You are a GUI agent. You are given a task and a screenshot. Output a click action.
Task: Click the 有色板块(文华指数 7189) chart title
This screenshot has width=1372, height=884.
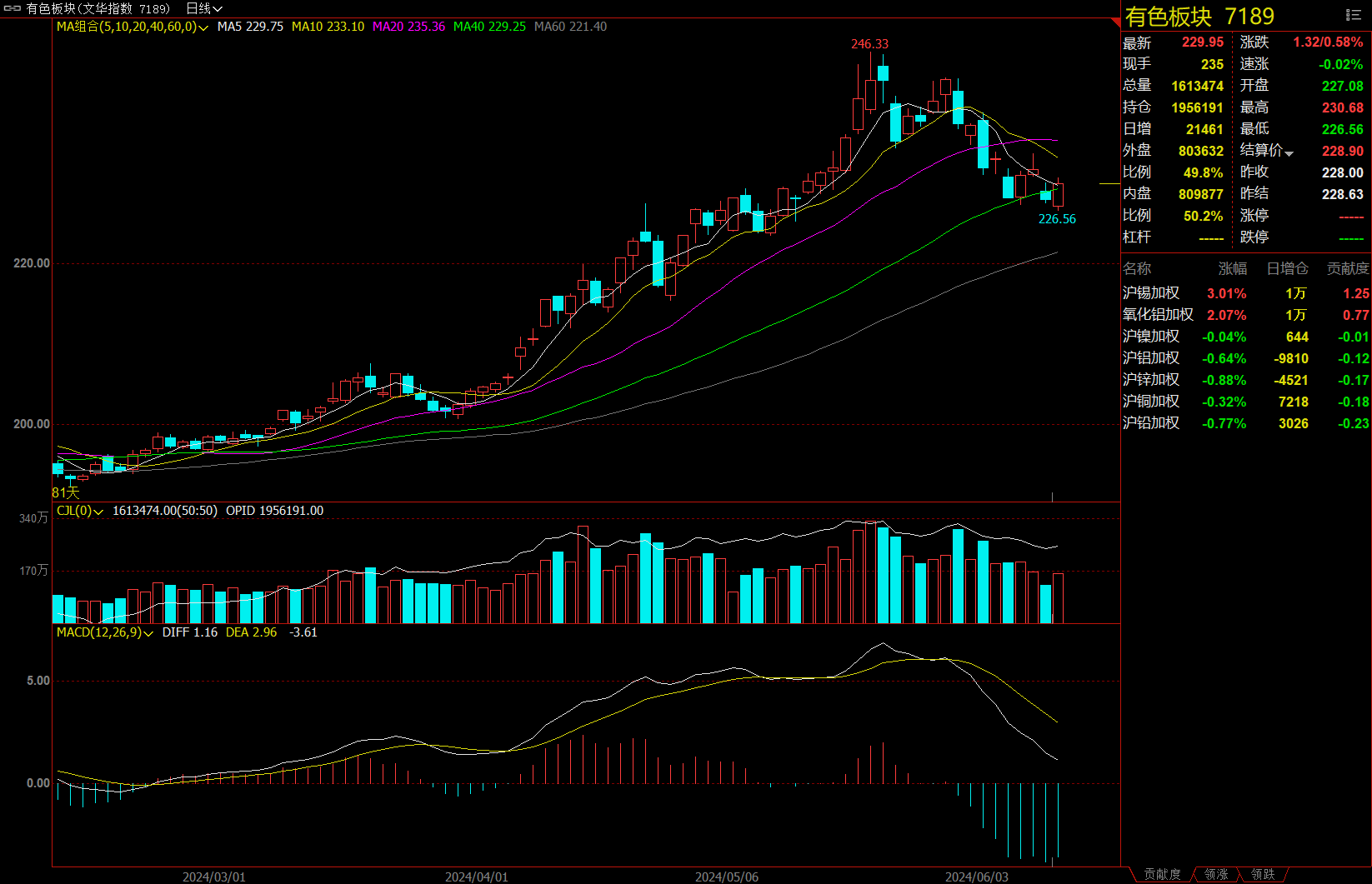[x=98, y=8]
